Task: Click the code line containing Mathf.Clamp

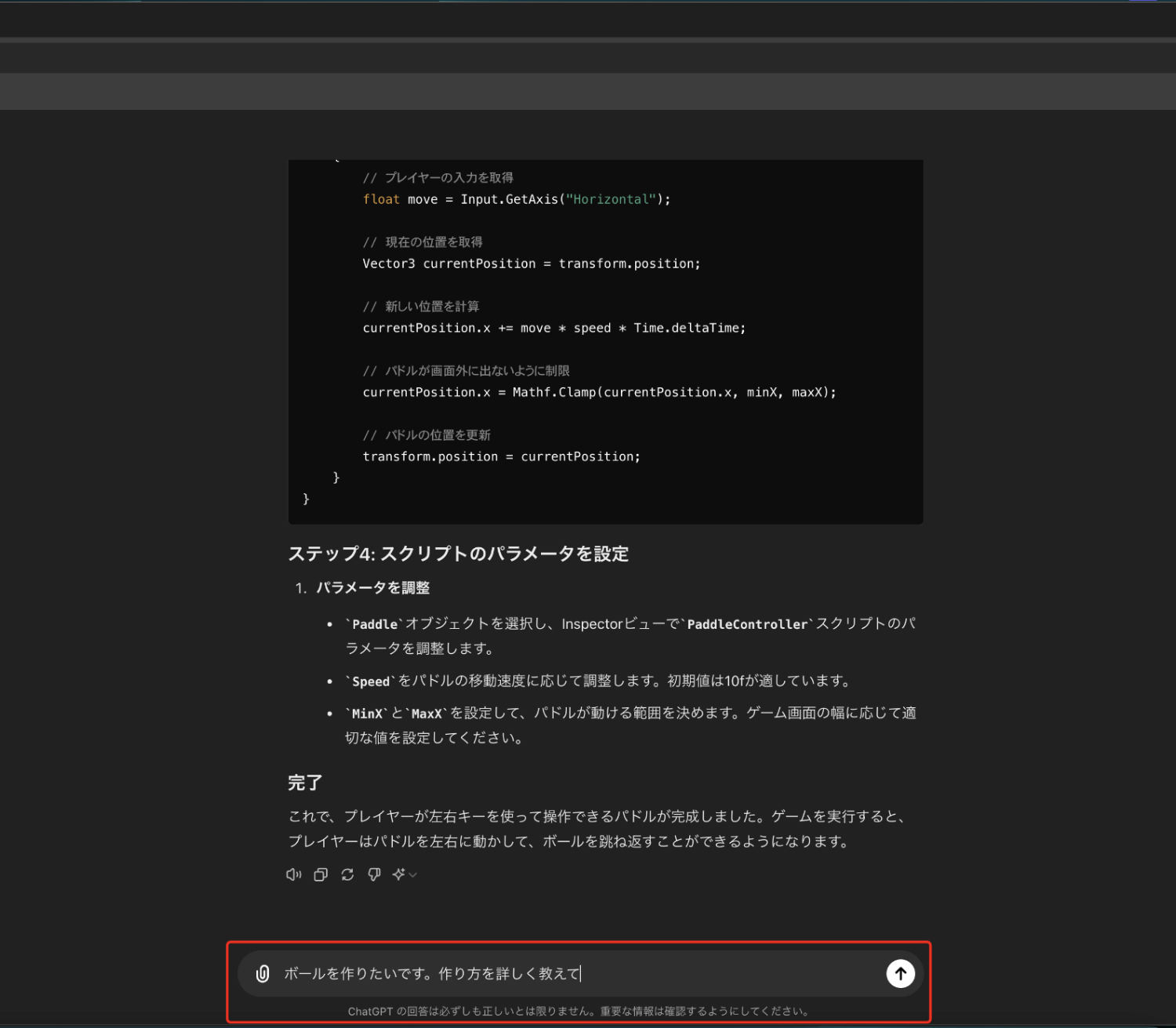Action: click(600, 392)
